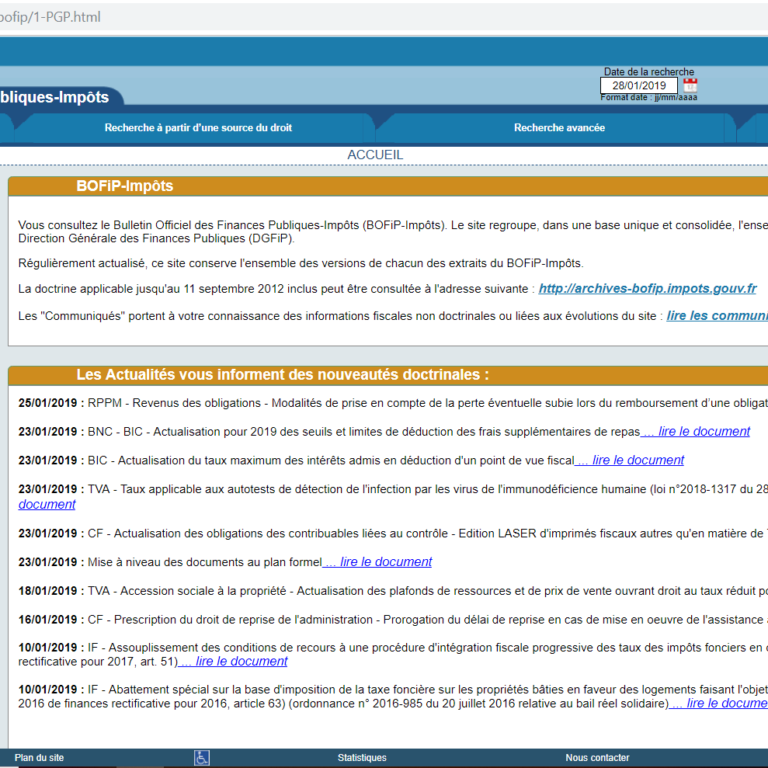Screen dimensions: 768x768
Task: Open the archives-bofip.impots.gouv.fr link
Action: [648, 288]
